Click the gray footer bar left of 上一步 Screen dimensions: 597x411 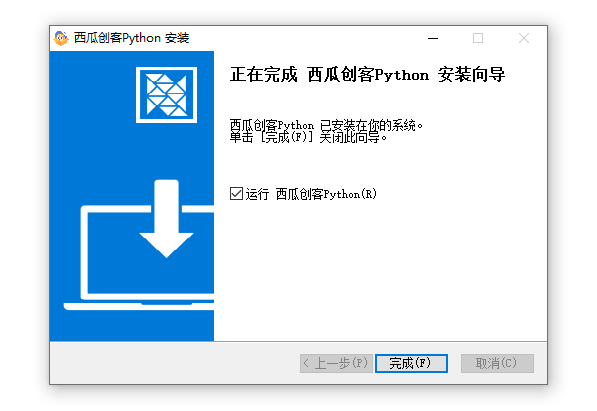coord(175,363)
